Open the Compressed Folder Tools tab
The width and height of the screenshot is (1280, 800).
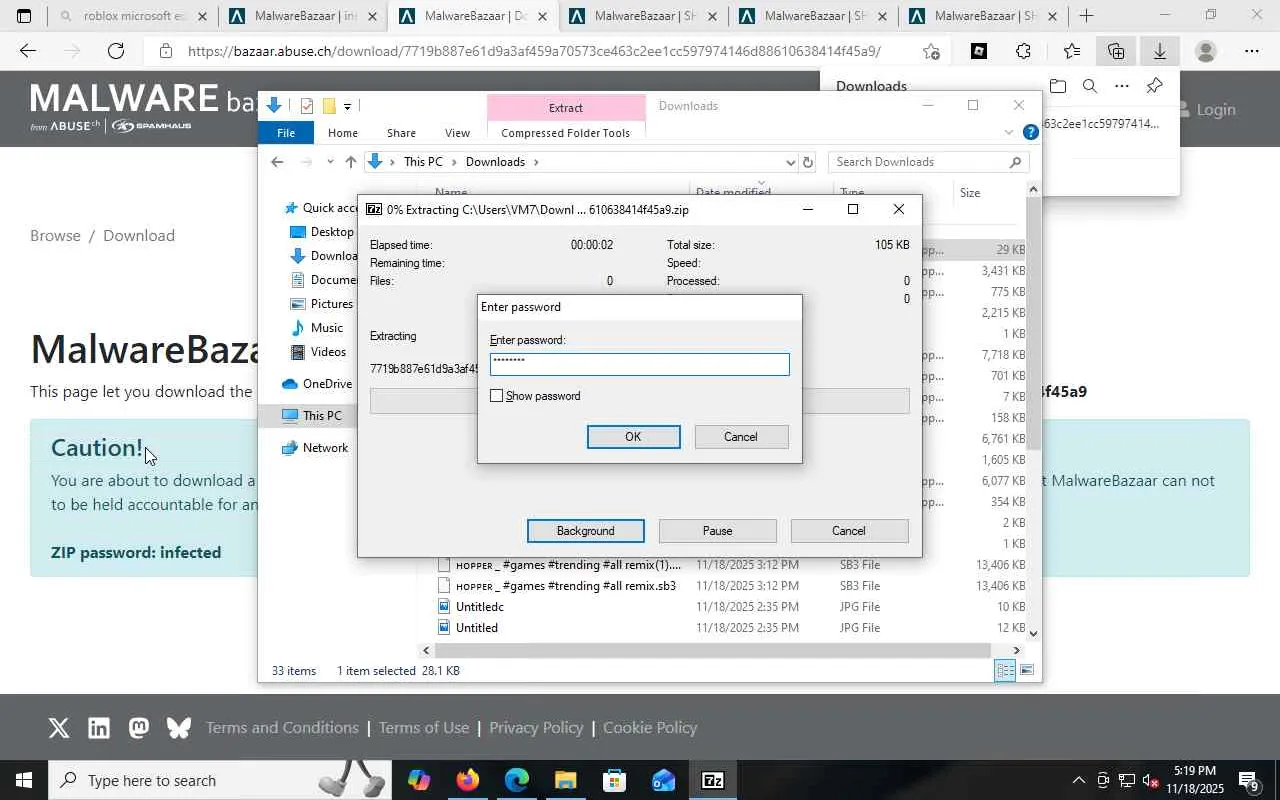pyautogui.click(x=565, y=133)
